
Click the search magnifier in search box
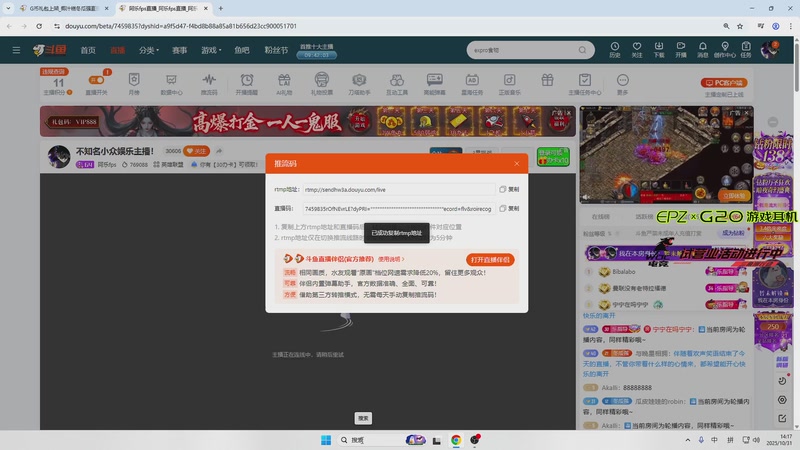pos(582,50)
